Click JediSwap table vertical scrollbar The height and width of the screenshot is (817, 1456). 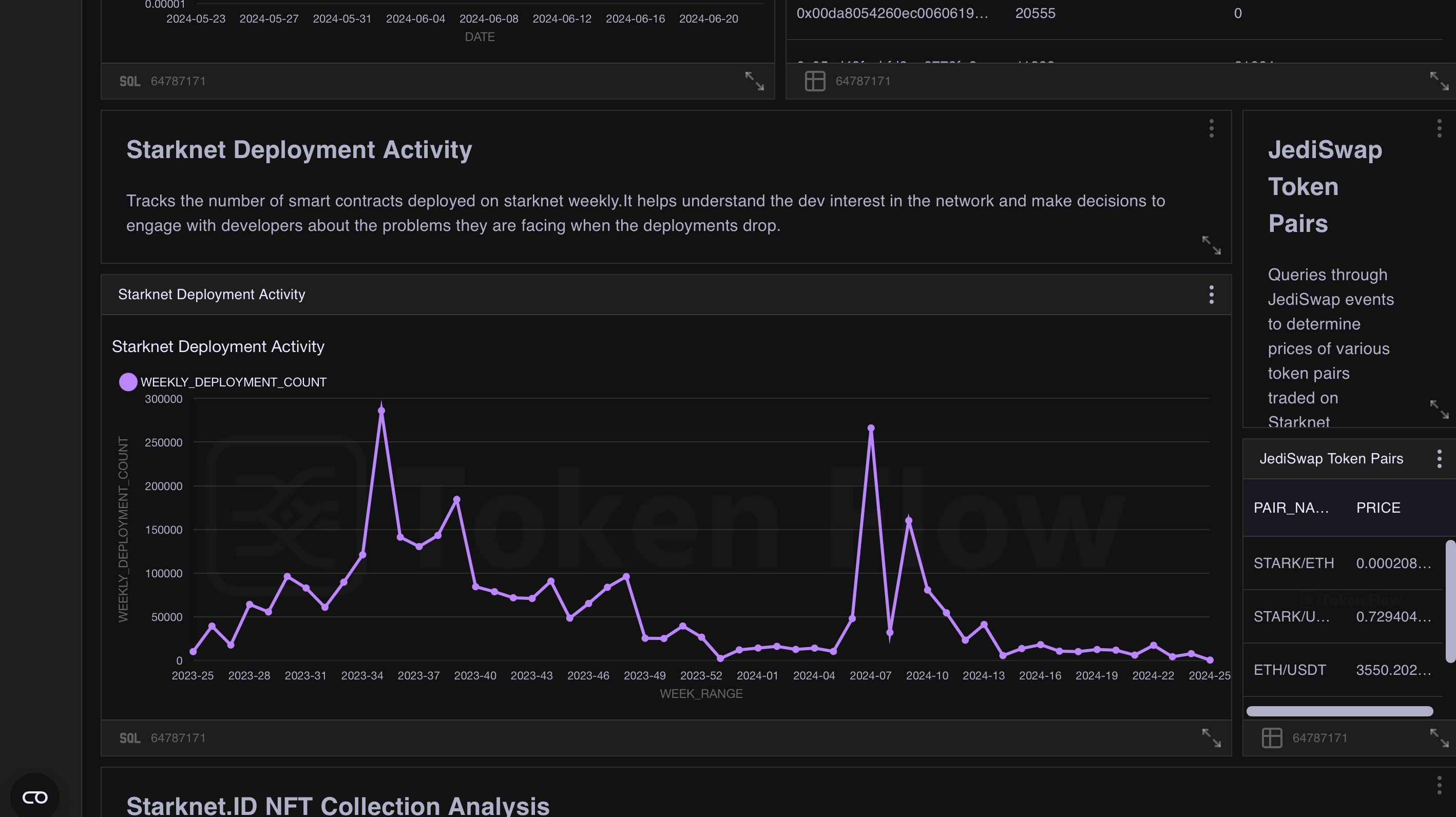click(1450, 601)
